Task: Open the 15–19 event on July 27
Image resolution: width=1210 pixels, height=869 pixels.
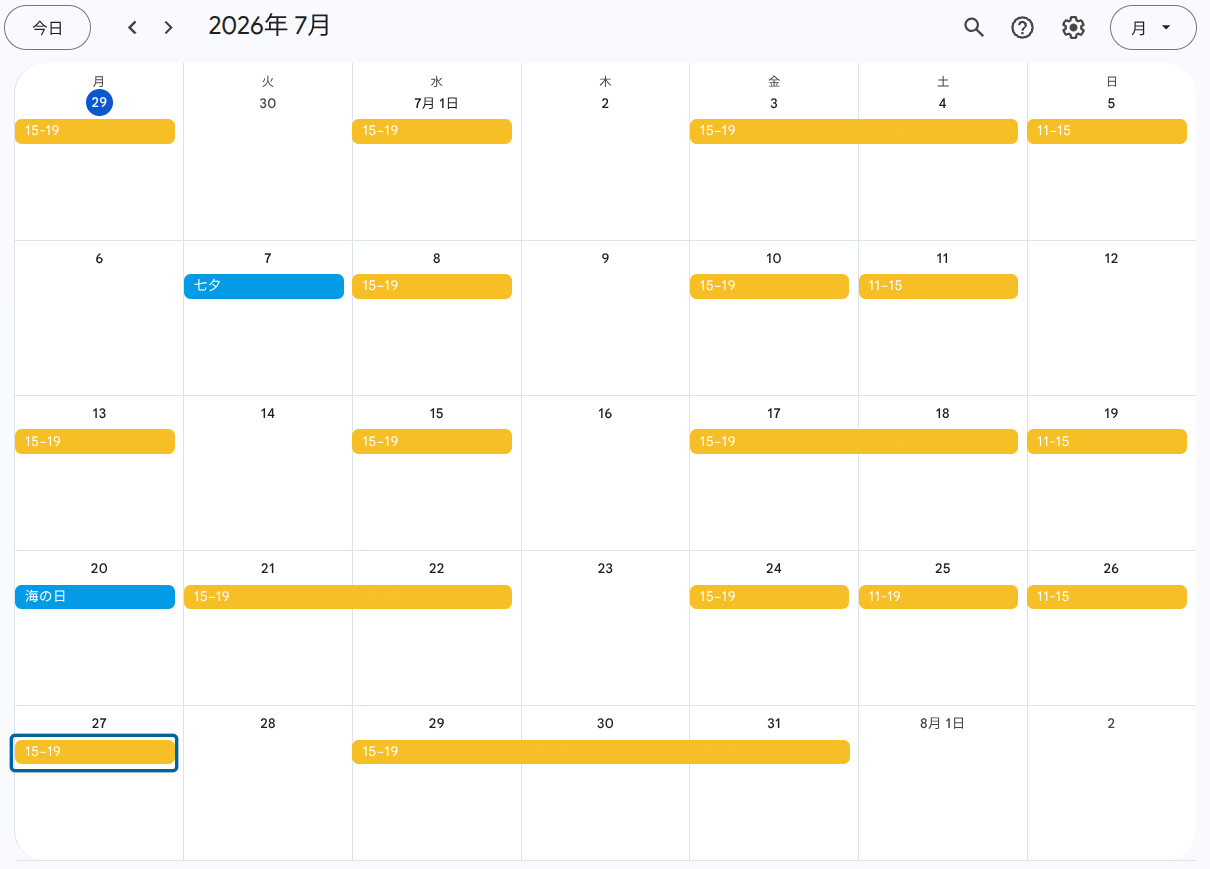Action: (x=95, y=752)
